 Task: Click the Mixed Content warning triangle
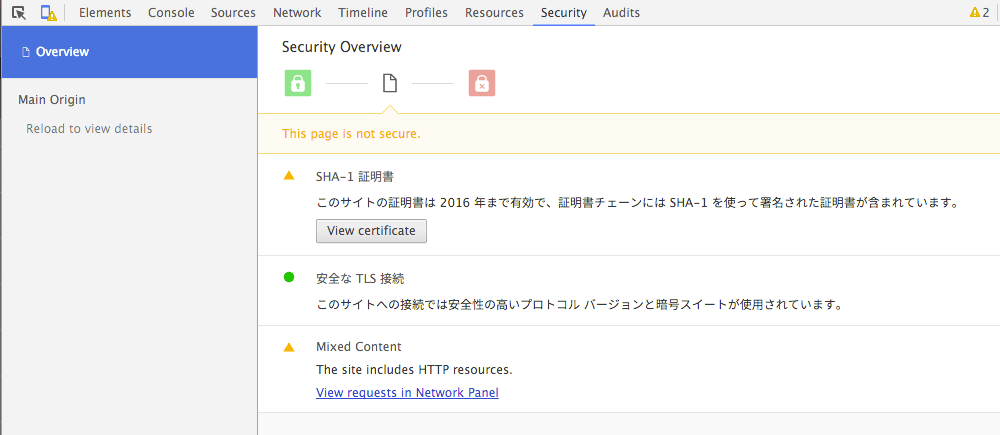(289, 347)
